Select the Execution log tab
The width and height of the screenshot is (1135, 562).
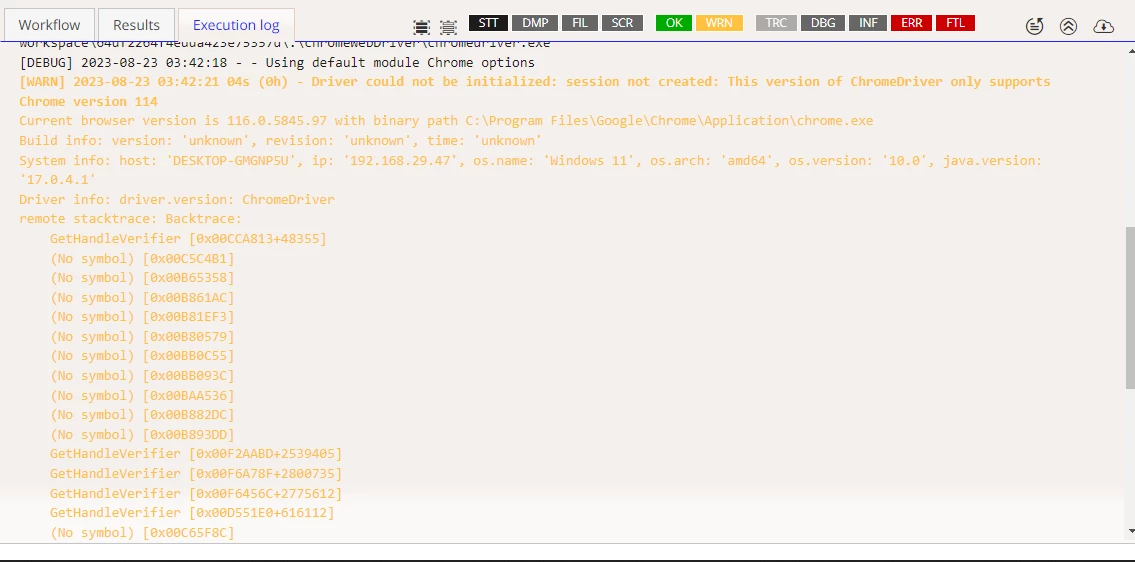[x=236, y=25]
